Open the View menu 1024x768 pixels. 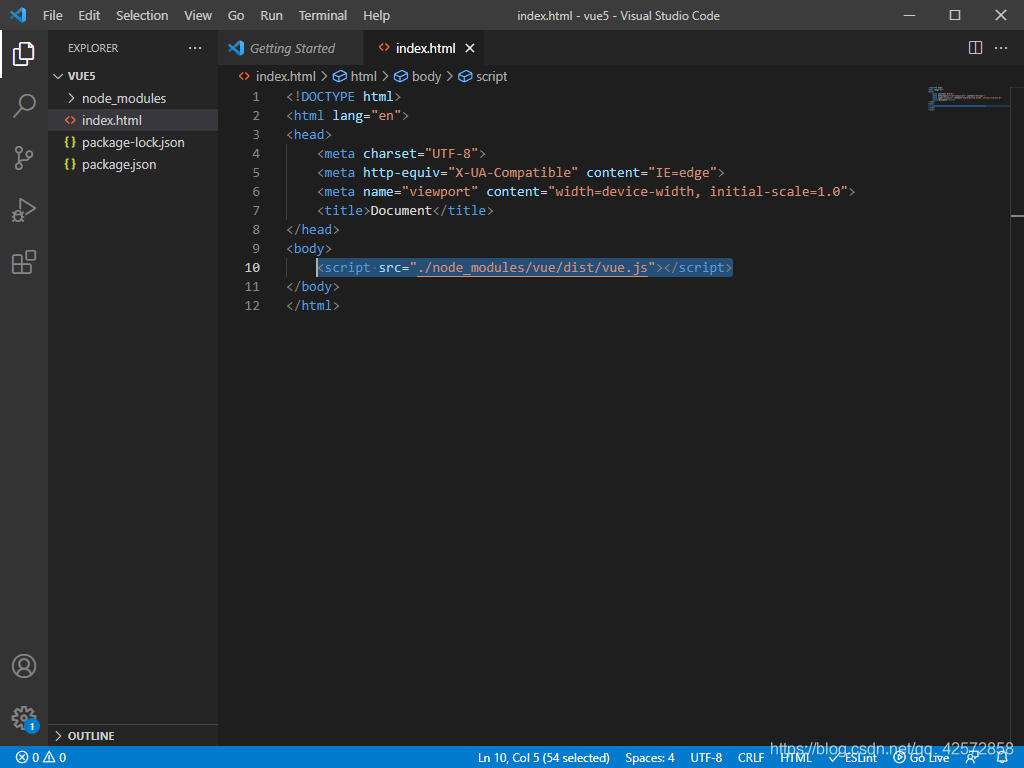tap(198, 15)
